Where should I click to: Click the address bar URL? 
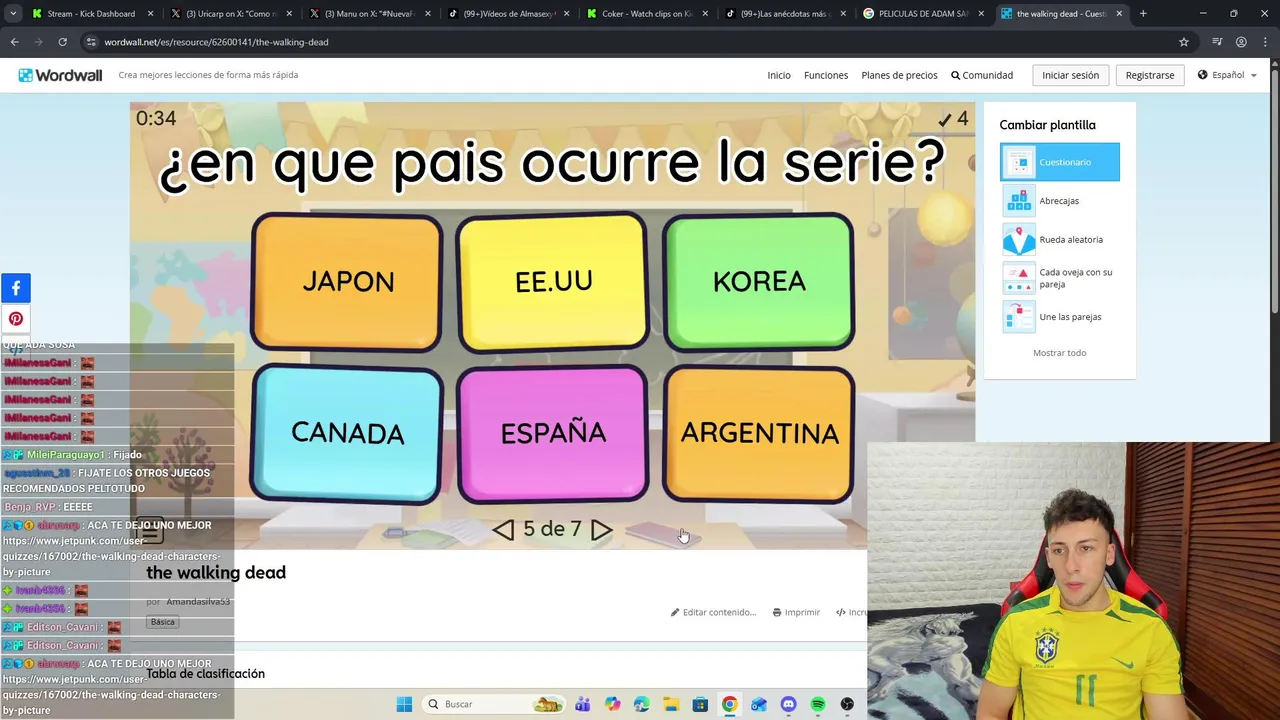coord(216,42)
